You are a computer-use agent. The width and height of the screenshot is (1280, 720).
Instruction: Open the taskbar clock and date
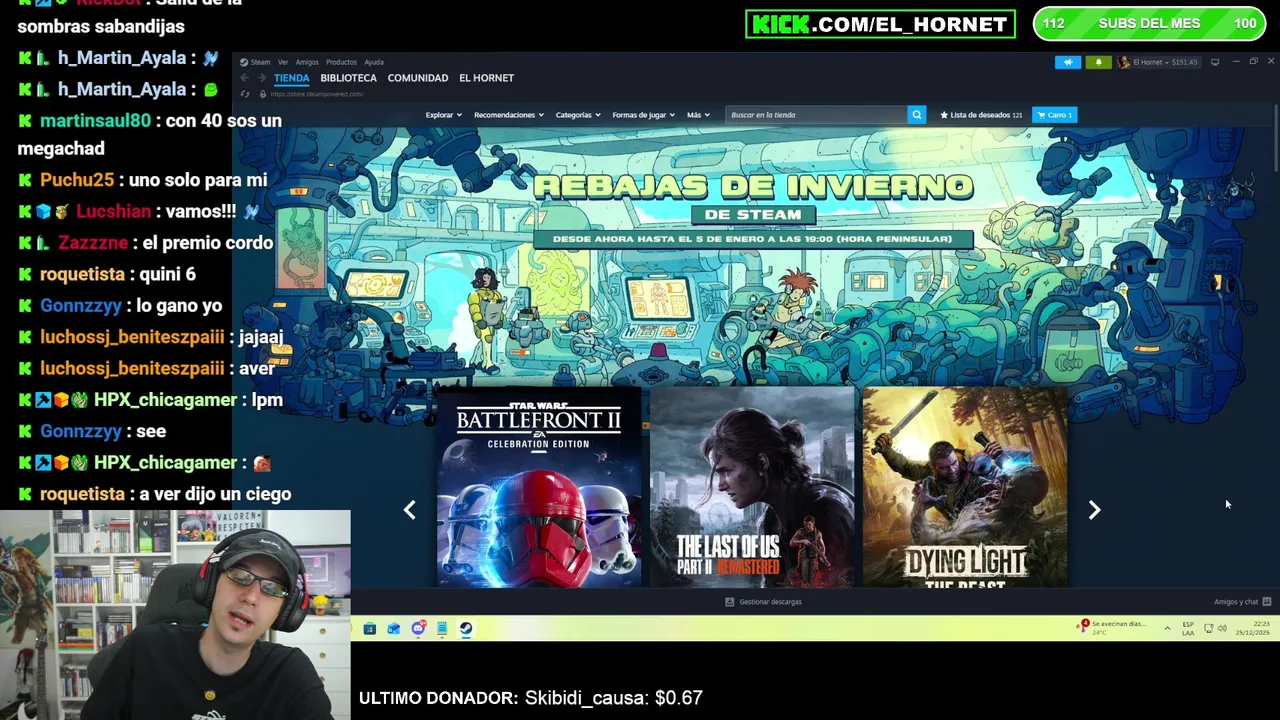pyautogui.click(x=1253, y=628)
